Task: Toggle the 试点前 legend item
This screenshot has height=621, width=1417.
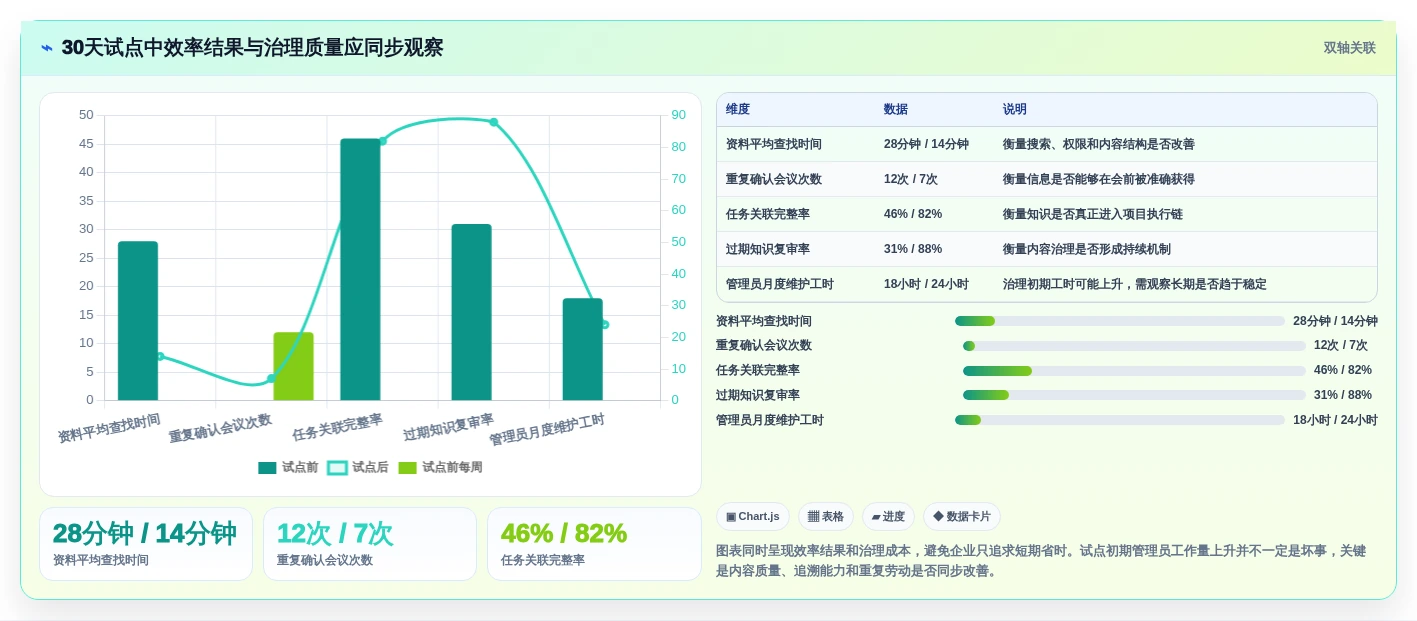Action: [x=288, y=467]
